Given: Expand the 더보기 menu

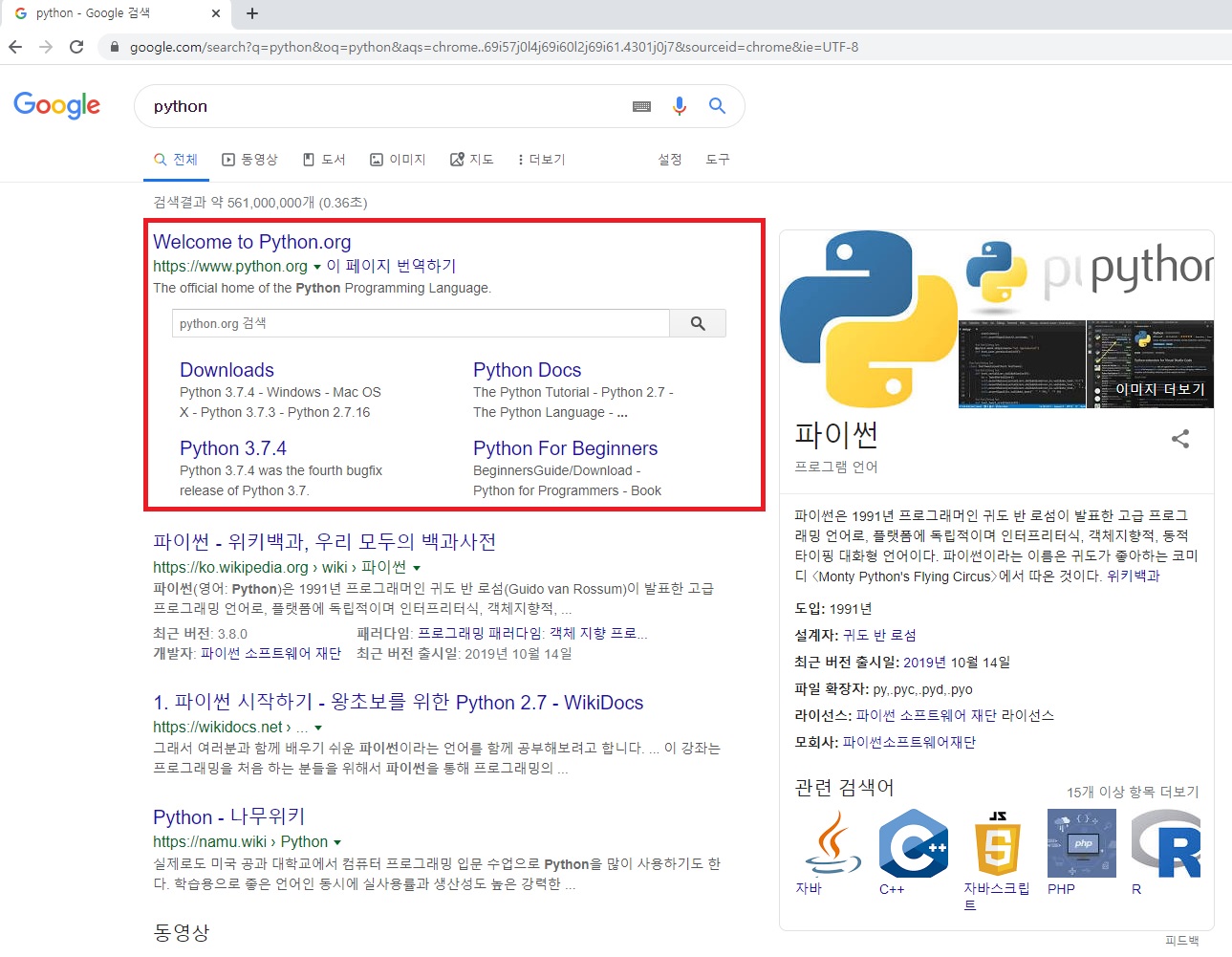Looking at the screenshot, I should (541, 160).
